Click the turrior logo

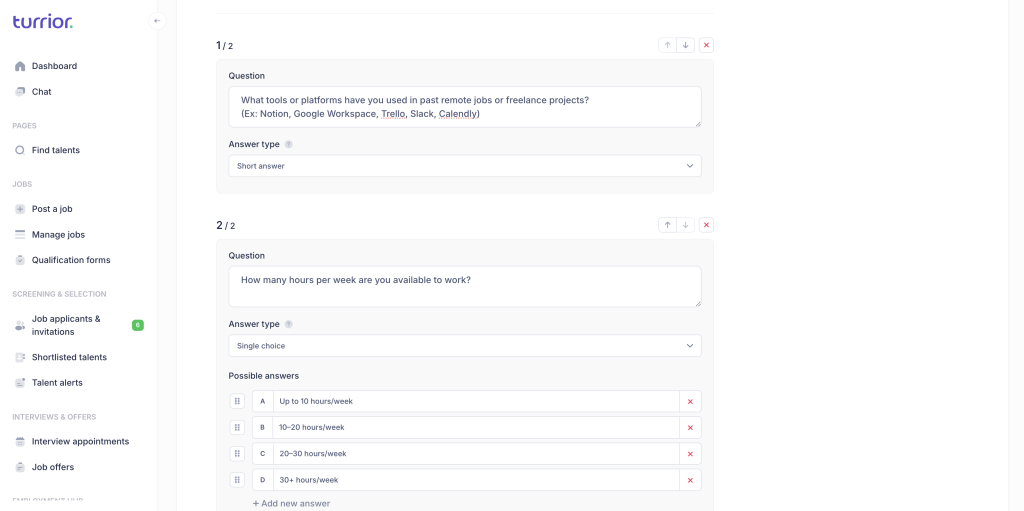[x=42, y=22]
